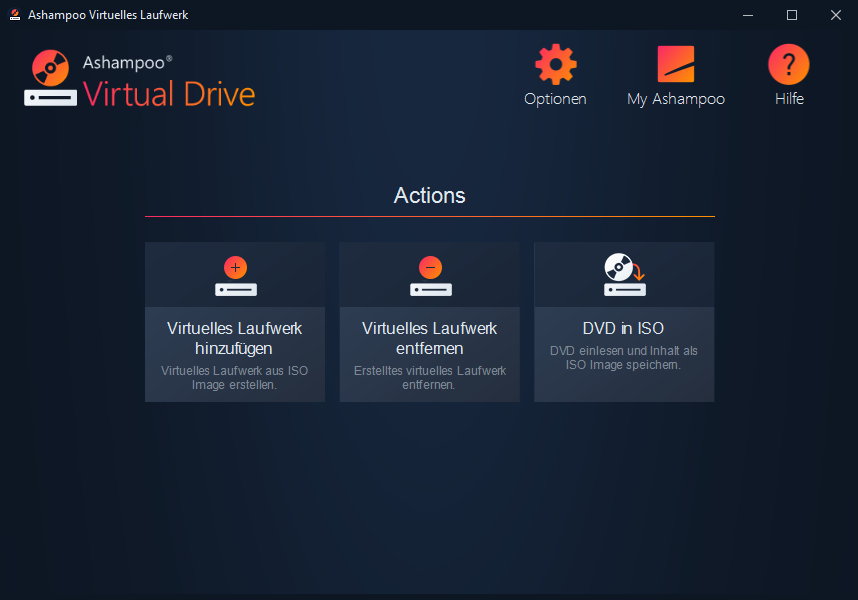Open the My Ashampoo orange square icon

(676, 65)
